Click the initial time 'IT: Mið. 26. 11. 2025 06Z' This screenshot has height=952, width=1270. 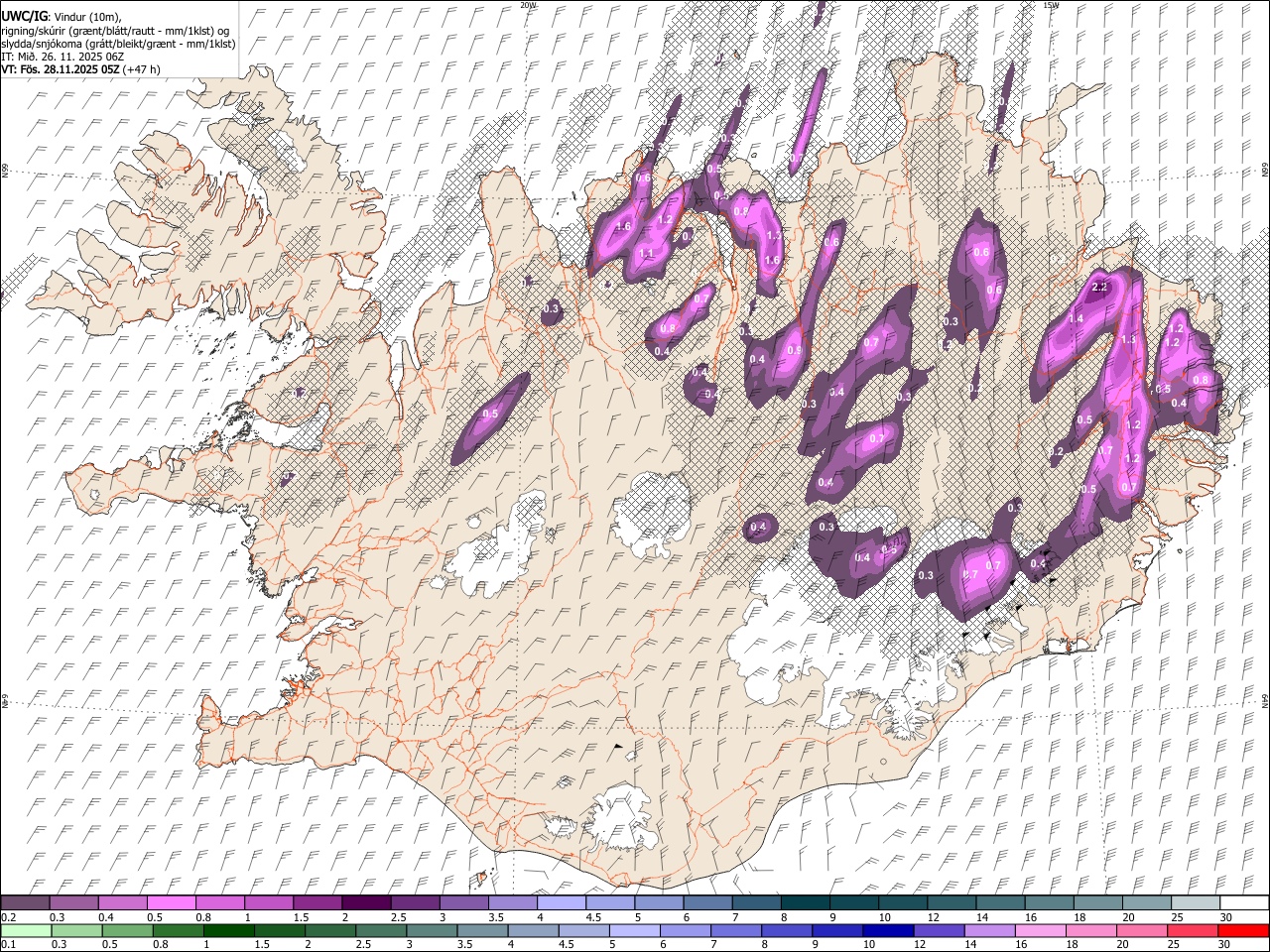pyautogui.click(x=63, y=57)
